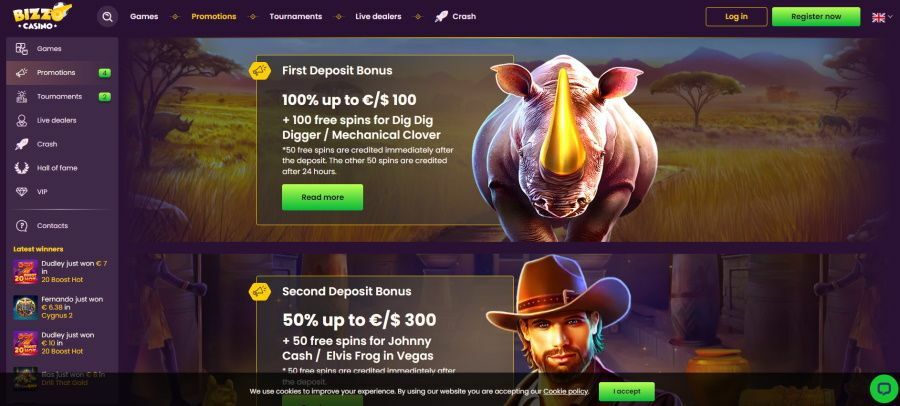Screen dimensions: 900x406
Task: Open live chat support bubble
Action: [883, 389]
